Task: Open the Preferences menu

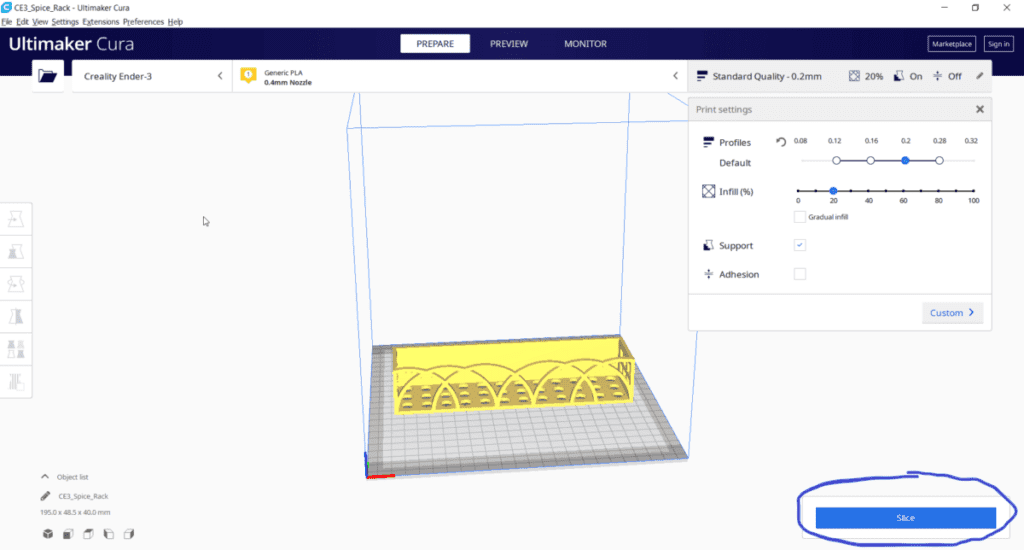Action: [x=143, y=22]
